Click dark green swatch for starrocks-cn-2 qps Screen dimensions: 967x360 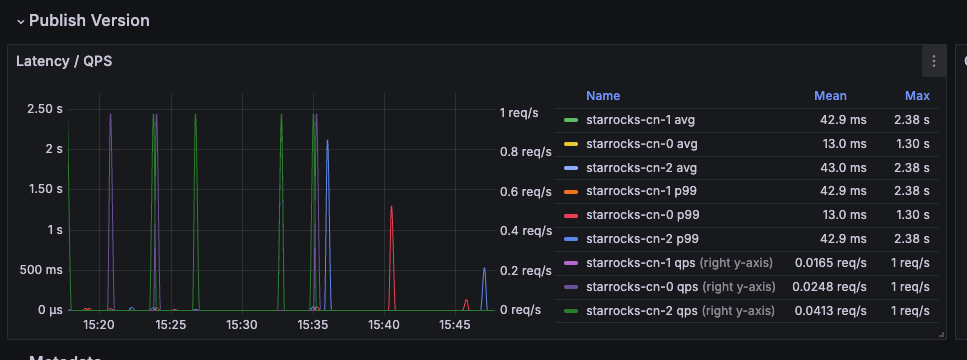point(571,310)
